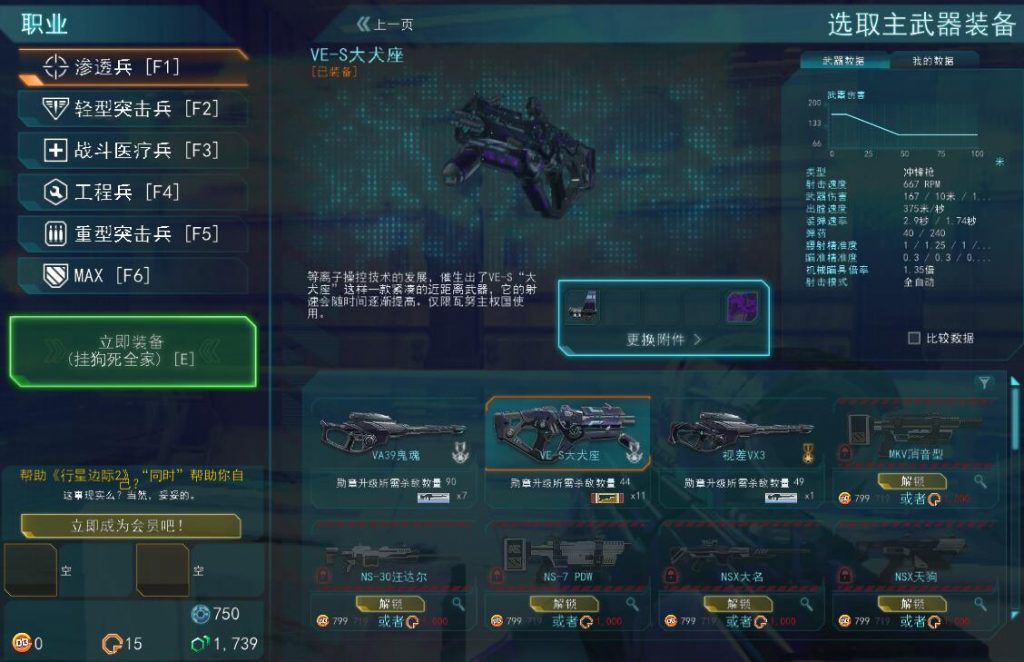Open the weapon list filter funnel icon
Screen dimensions: 1024x662
tap(984, 383)
